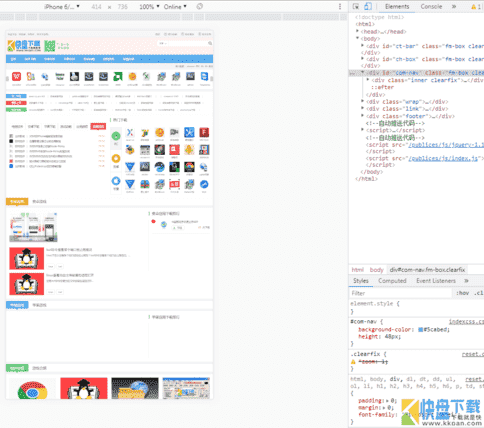Expand the head node in the DOM tree
Image resolution: width=484 pixels, height=428 pixels.
[357, 31]
